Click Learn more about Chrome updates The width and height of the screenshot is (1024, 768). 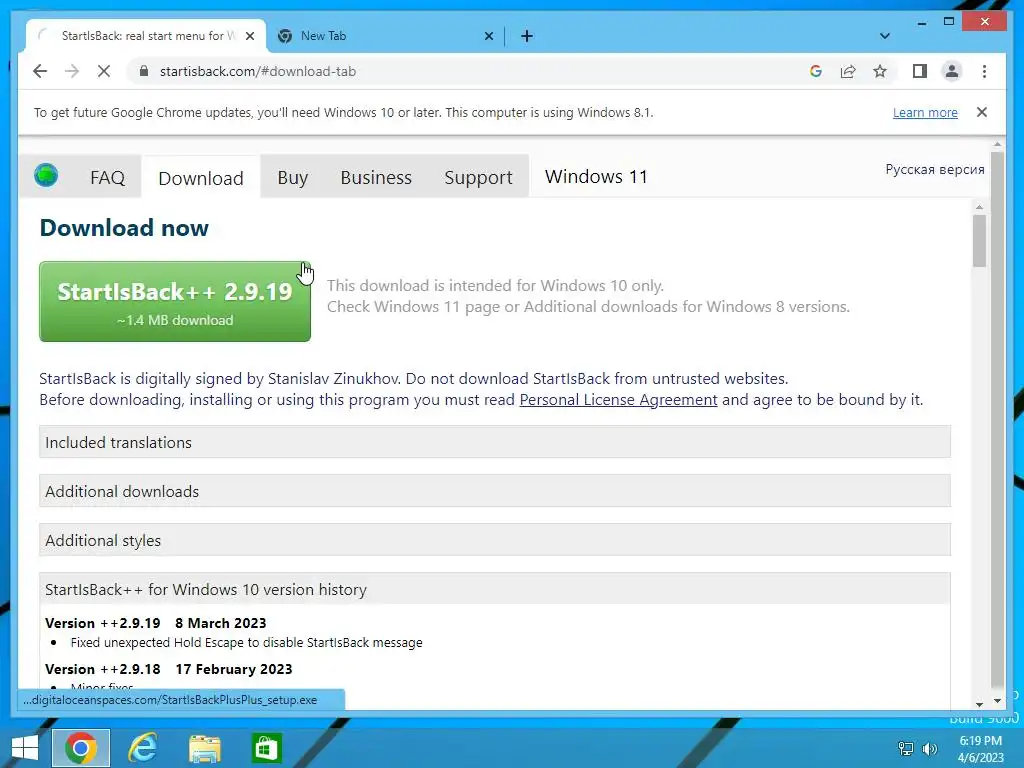click(x=925, y=112)
